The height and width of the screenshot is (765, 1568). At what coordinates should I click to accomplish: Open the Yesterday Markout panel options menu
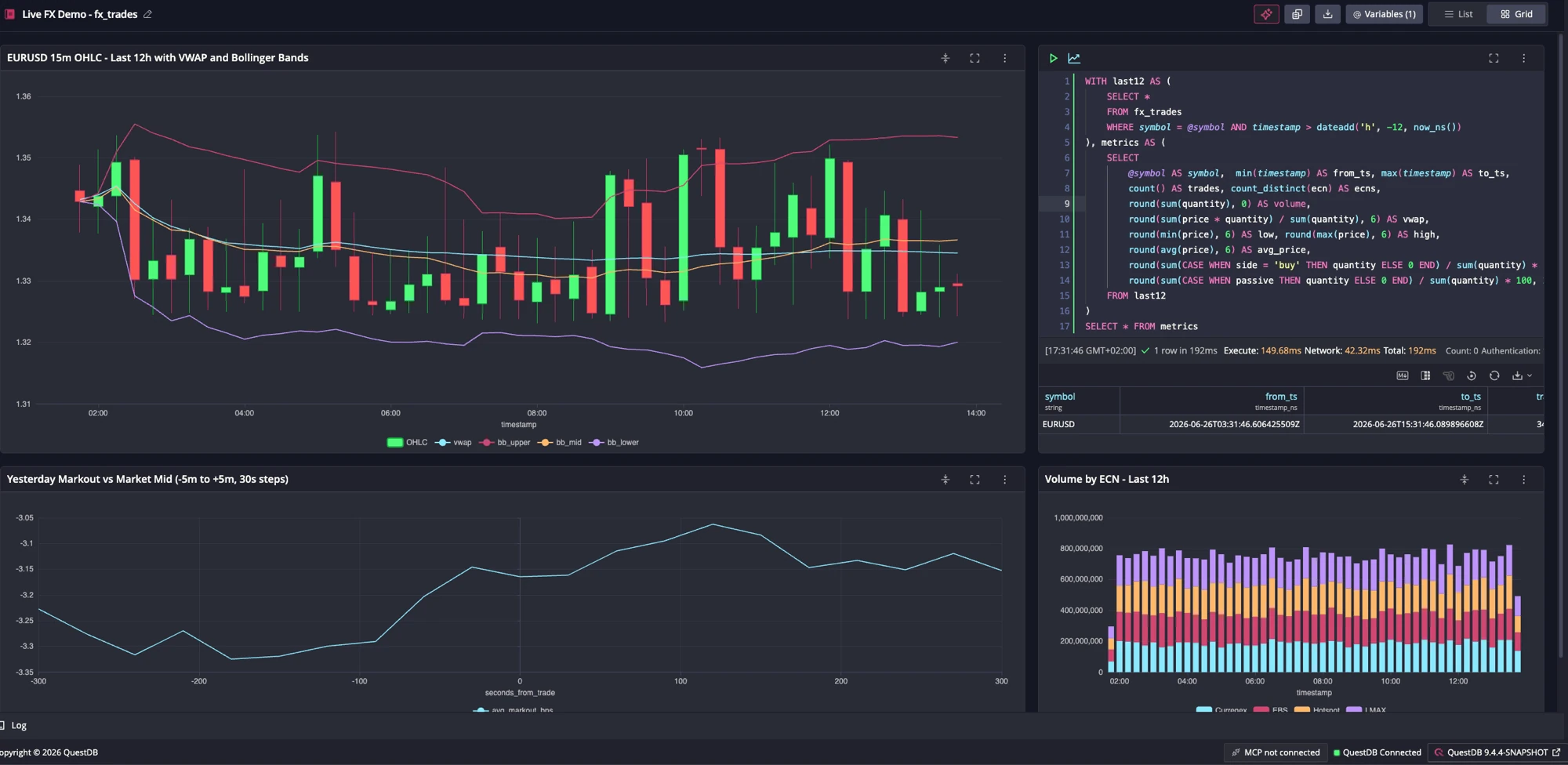[1004, 480]
